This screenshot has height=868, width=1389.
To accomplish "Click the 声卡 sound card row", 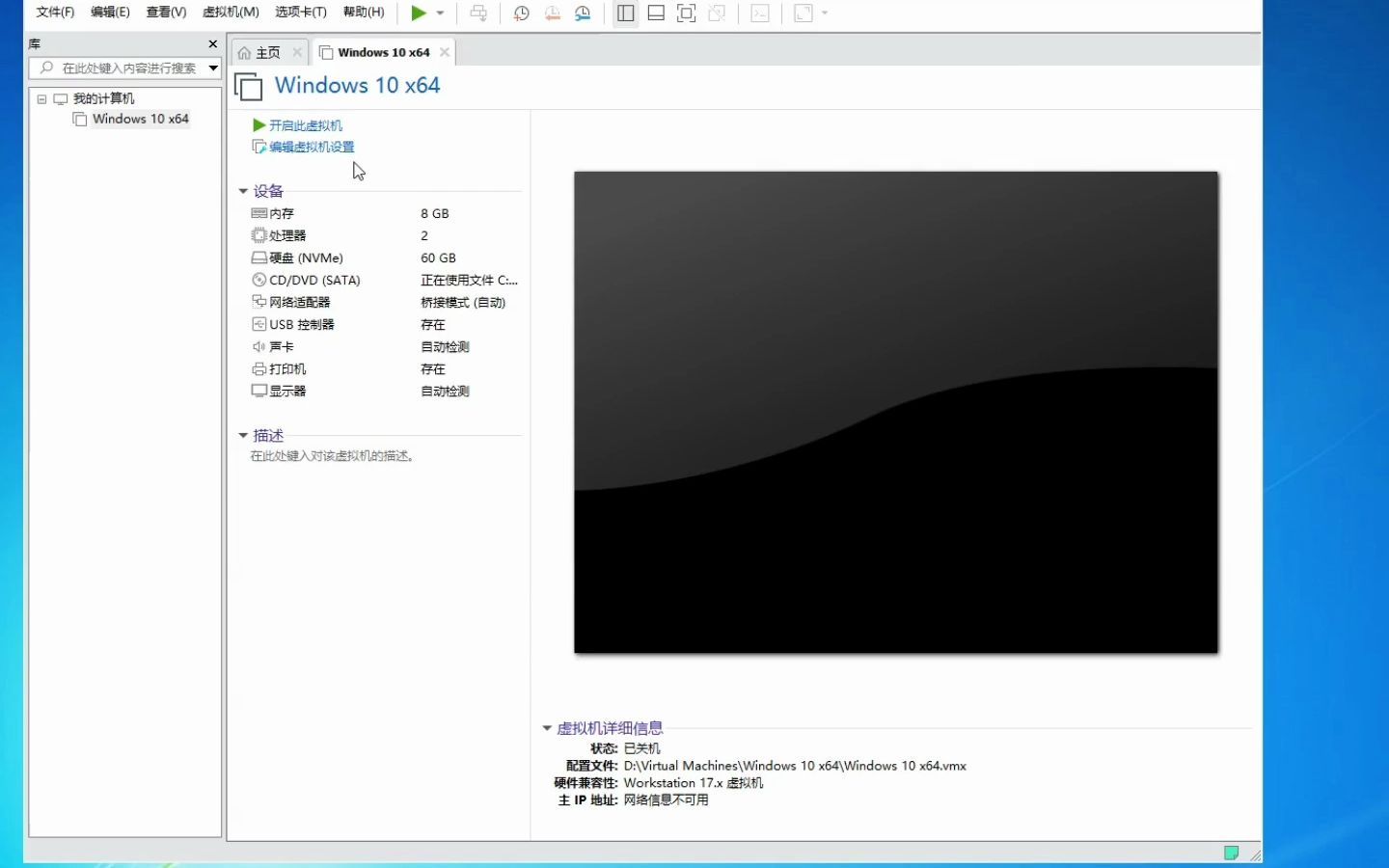I will [x=385, y=346].
